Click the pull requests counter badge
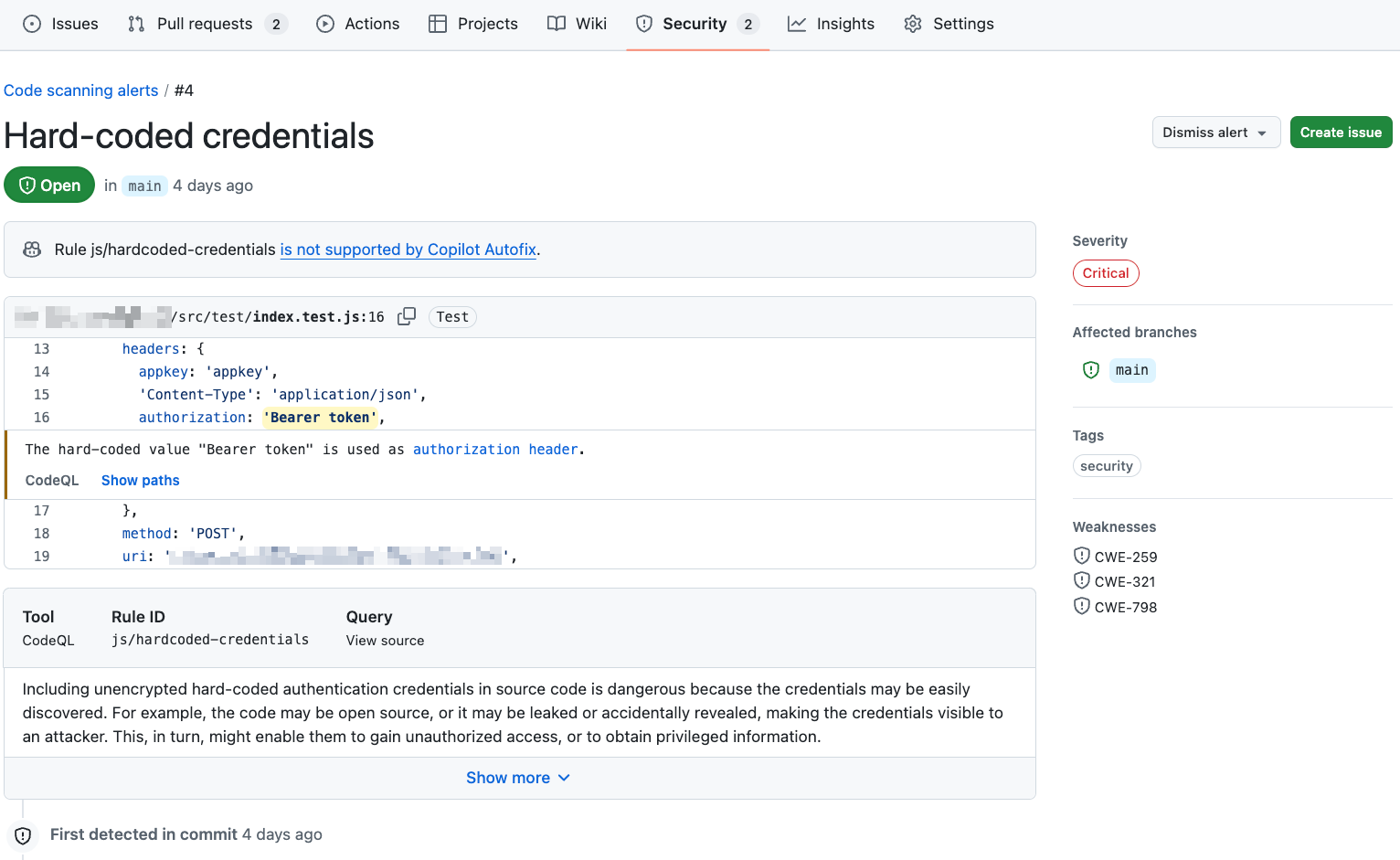1400x860 pixels. 276,24
